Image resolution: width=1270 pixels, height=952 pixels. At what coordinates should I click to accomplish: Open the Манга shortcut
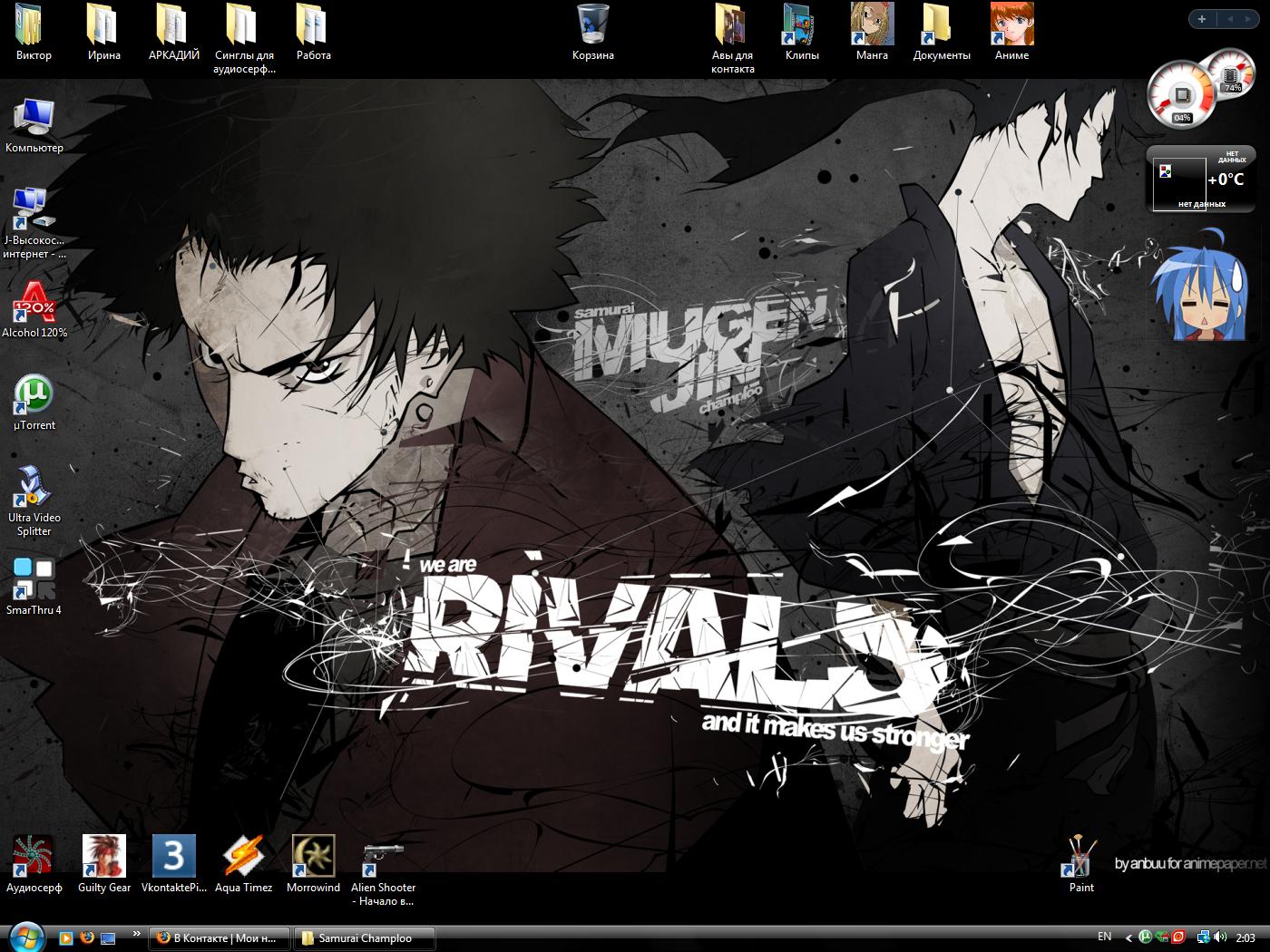click(x=872, y=32)
